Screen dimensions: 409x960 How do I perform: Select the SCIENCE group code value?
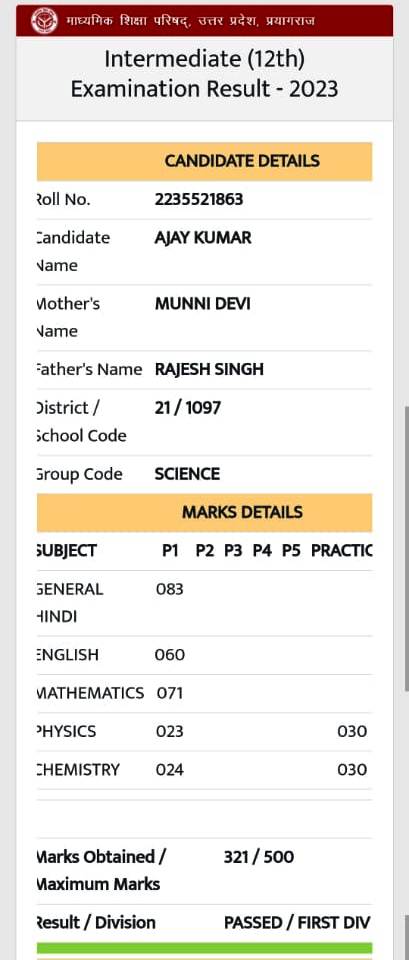pos(187,474)
